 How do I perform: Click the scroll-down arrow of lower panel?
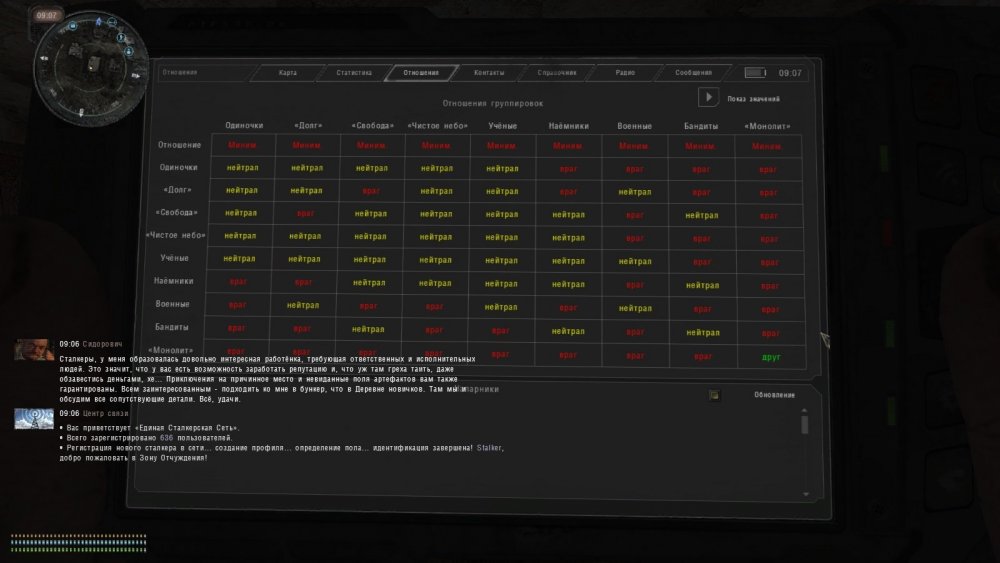click(806, 494)
